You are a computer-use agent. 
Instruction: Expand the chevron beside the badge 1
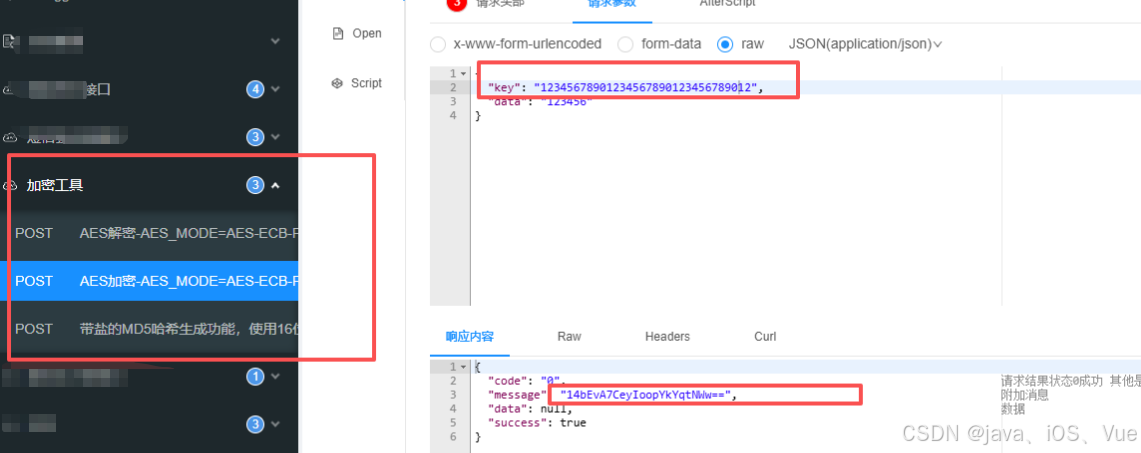click(275, 377)
